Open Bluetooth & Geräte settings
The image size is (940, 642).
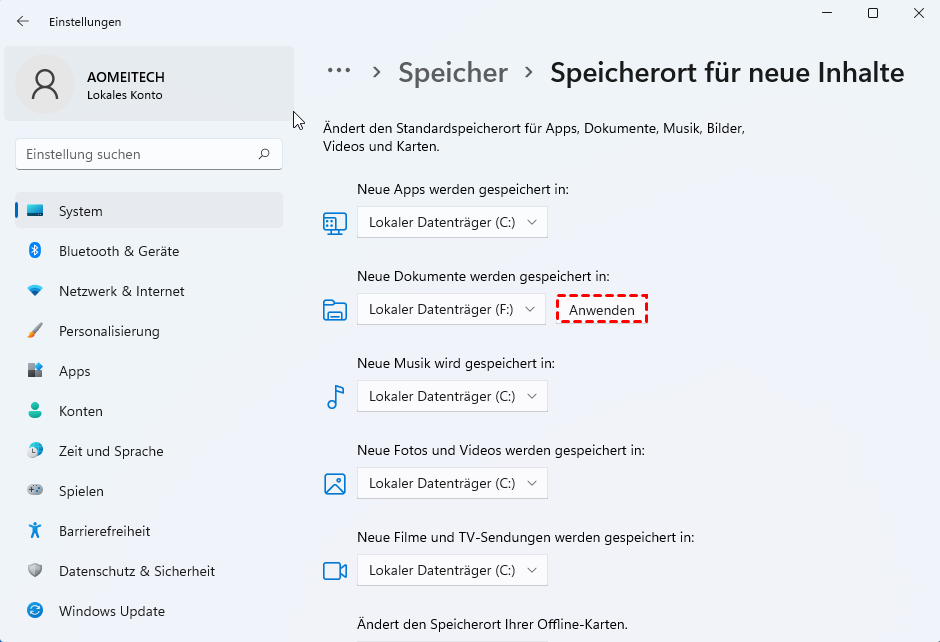(118, 251)
